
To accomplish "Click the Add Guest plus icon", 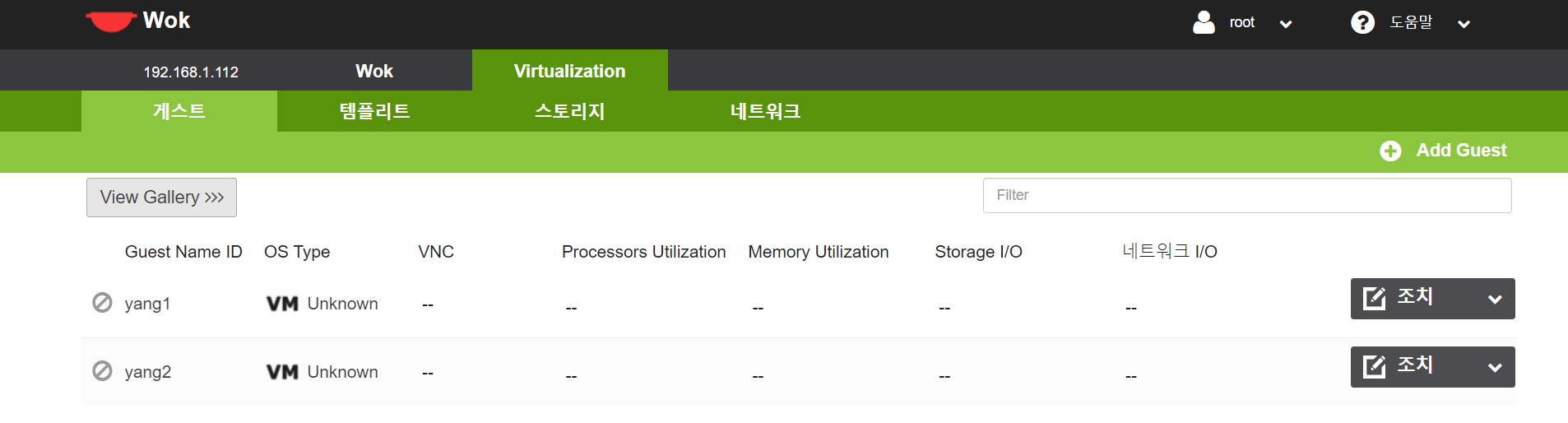I will click(x=1390, y=151).
